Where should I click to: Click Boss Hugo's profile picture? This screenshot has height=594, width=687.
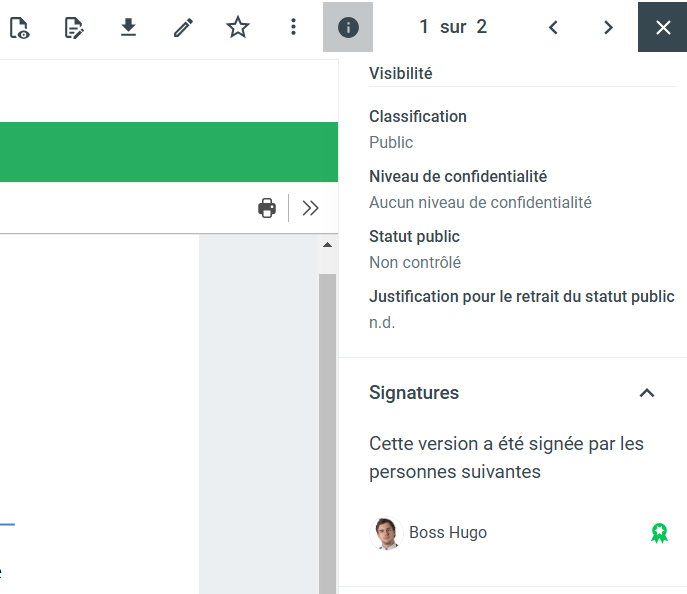[x=385, y=533]
